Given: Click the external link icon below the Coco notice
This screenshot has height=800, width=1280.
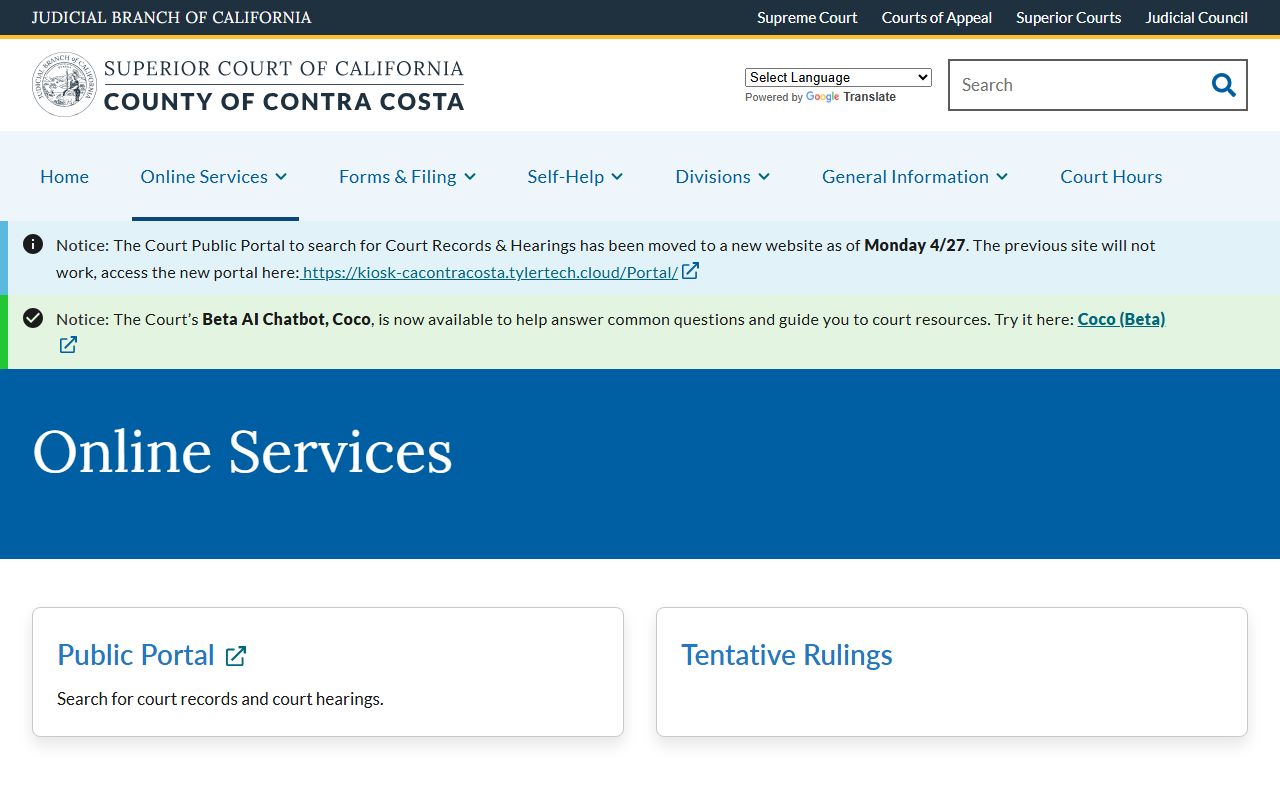Looking at the screenshot, I should click(68, 345).
